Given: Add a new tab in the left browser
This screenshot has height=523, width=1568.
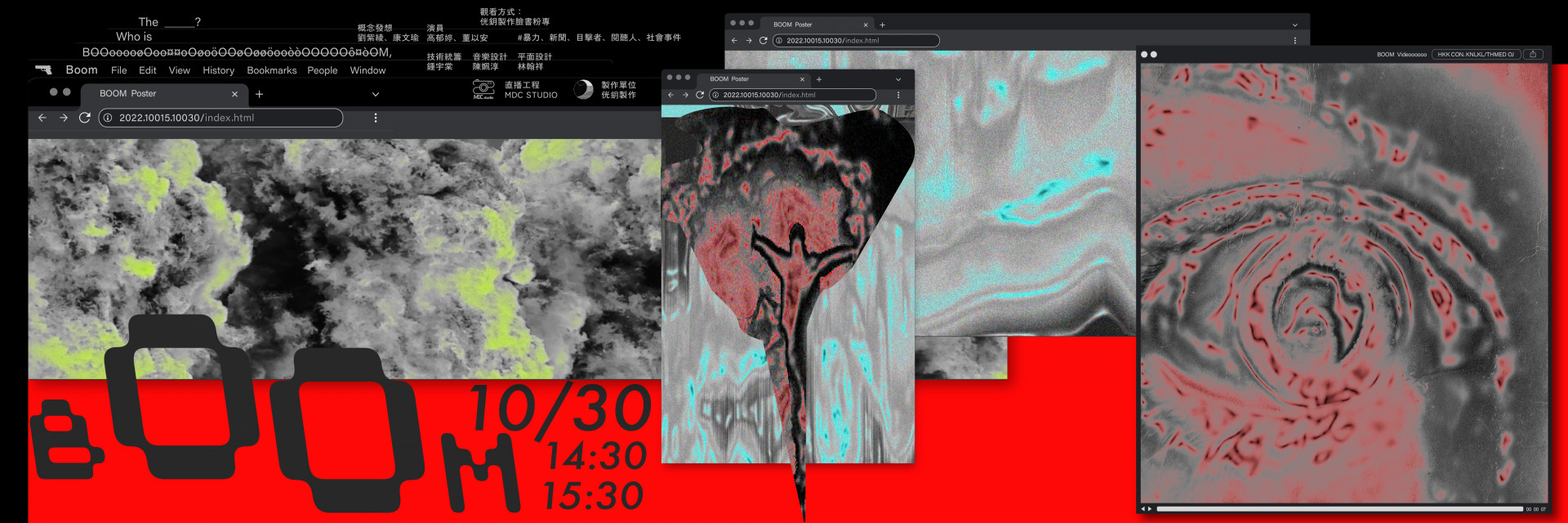Looking at the screenshot, I should click(260, 94).
